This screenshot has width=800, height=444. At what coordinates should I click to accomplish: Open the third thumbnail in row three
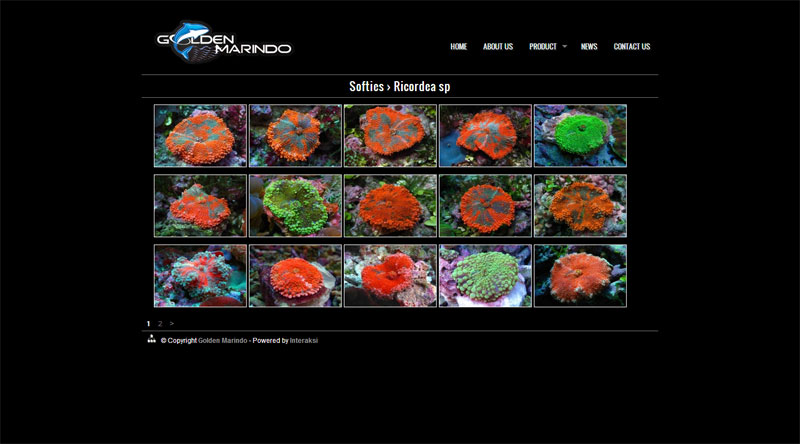point(390,276)
